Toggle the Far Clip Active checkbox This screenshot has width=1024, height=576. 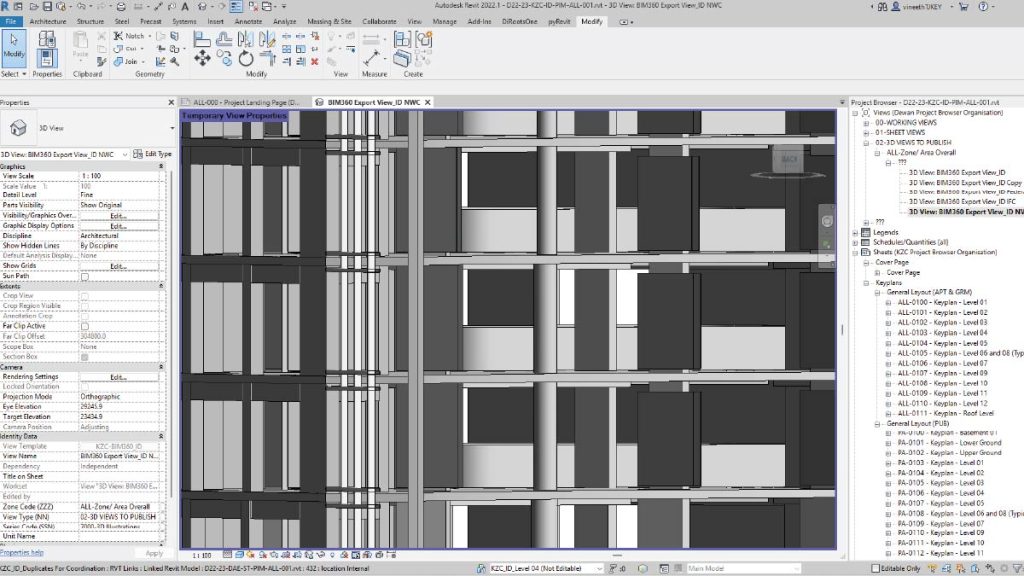[84, 327]
